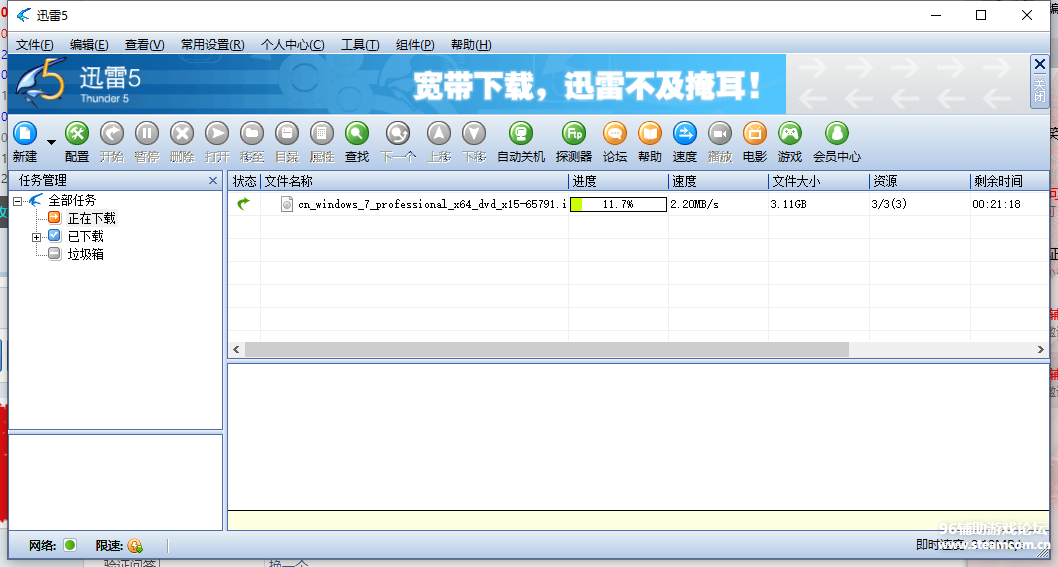The width and height of the screenshot is (1058, 567).
Task: Toggle the green 网络 network status indicator
Action: (70, 545)
